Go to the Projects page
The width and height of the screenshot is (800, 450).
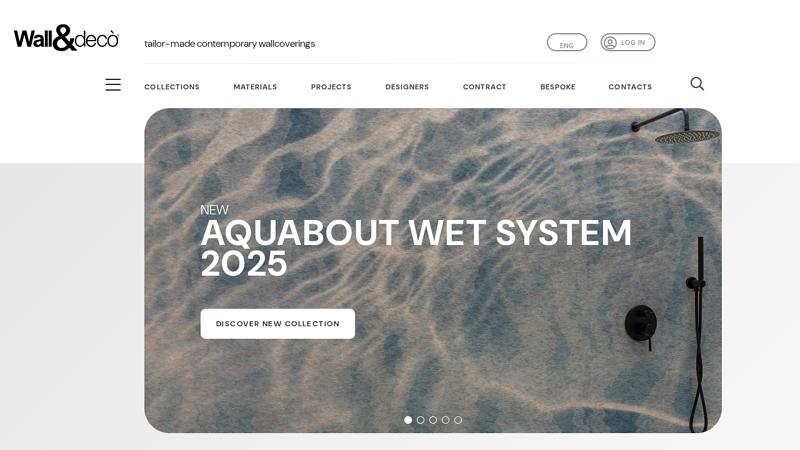(x=331, y=87)
